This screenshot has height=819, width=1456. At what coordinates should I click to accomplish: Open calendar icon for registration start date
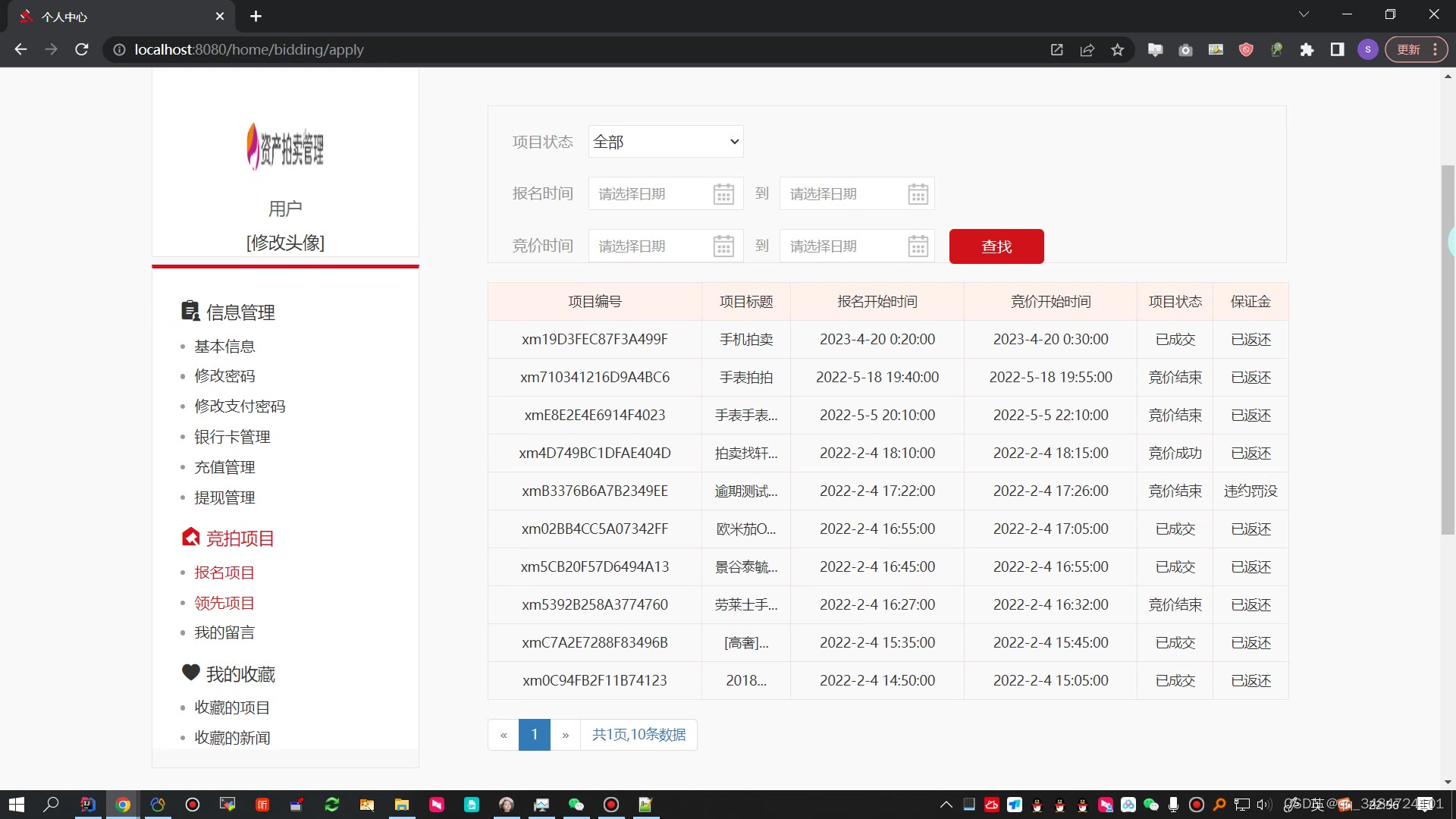723,194
